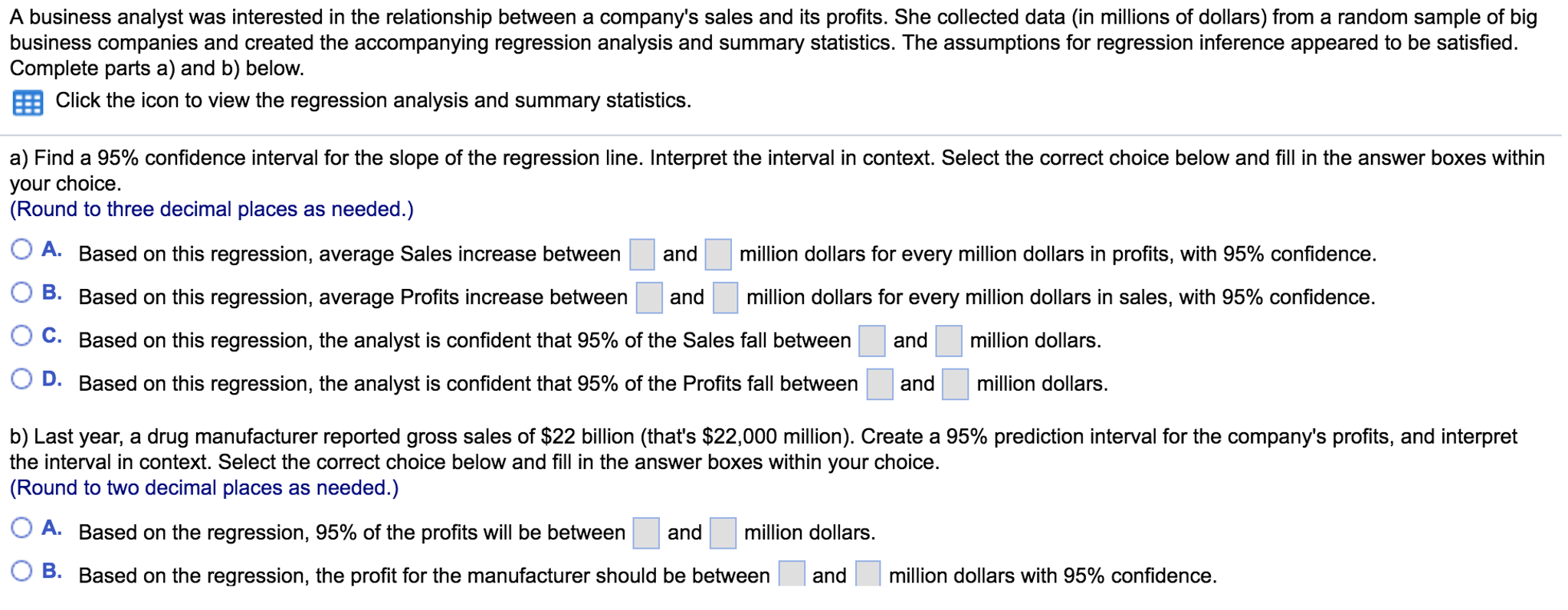Click first answer box for Profits increase option

649,298
